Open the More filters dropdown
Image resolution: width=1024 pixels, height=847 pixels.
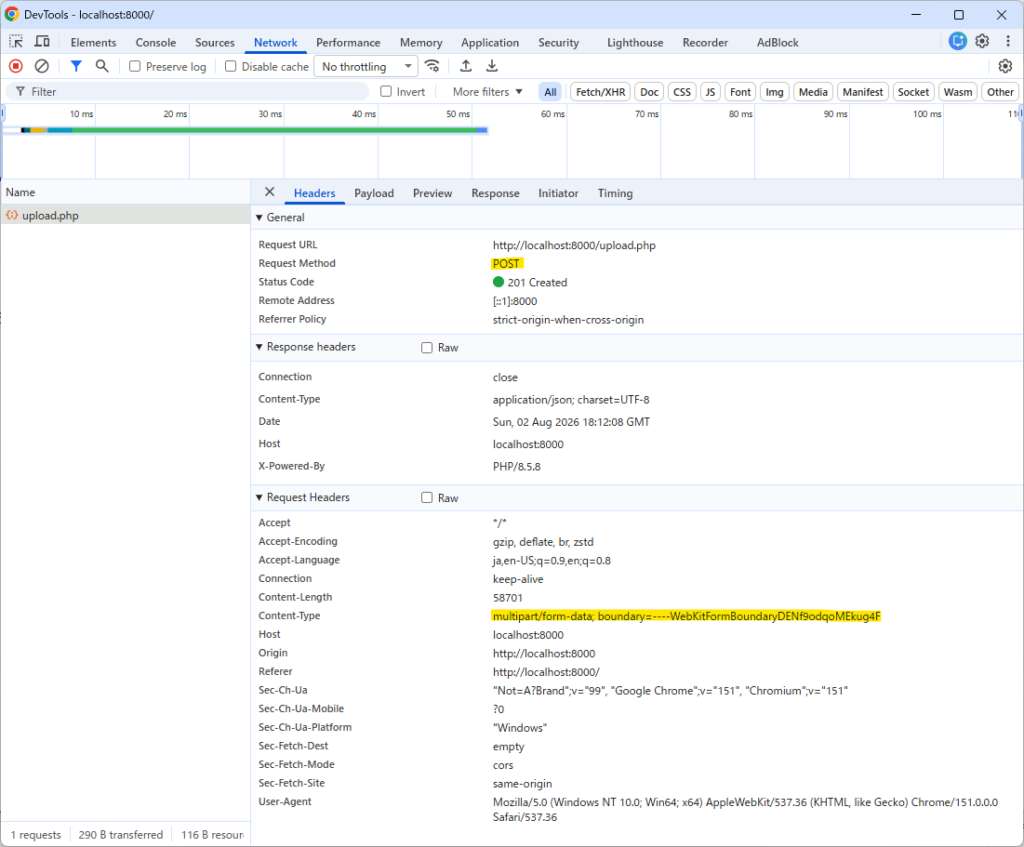tap(487, 91)
